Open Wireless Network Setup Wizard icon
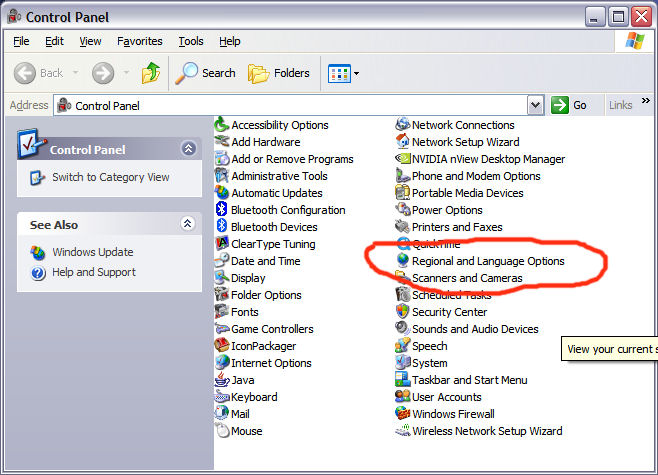This screenshot has width=658, height=475. [x=402, y=431]
